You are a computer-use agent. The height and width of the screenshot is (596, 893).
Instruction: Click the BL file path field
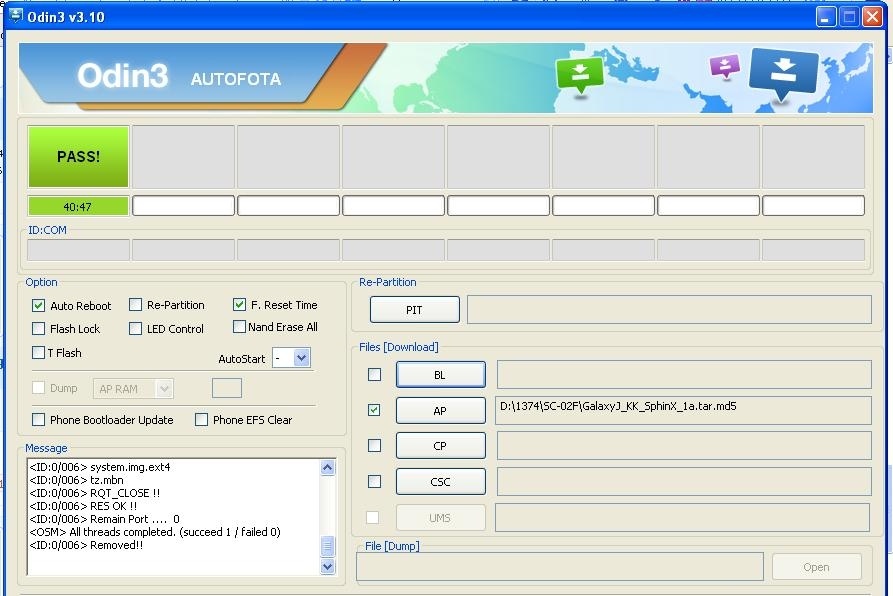[x=684, y=375]
